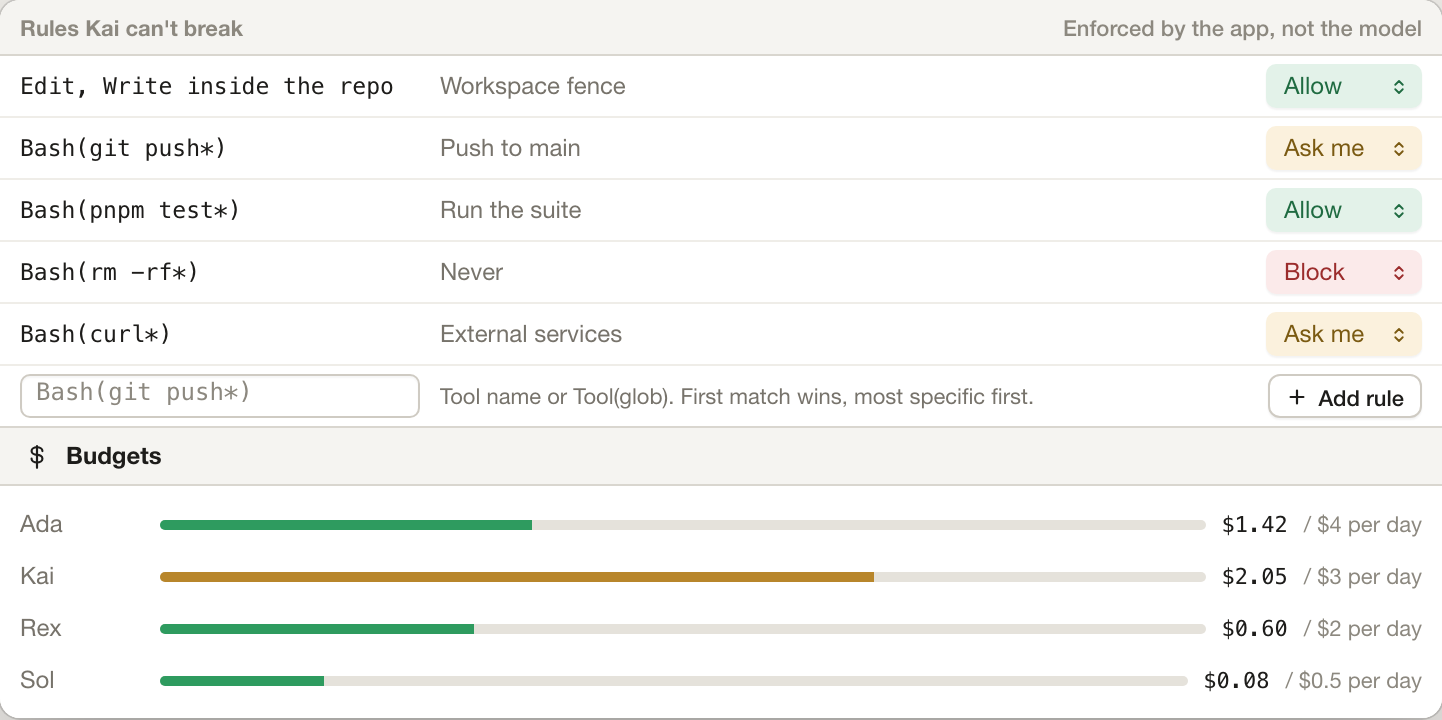Click the / $3 per day limit

point(1362,576)
